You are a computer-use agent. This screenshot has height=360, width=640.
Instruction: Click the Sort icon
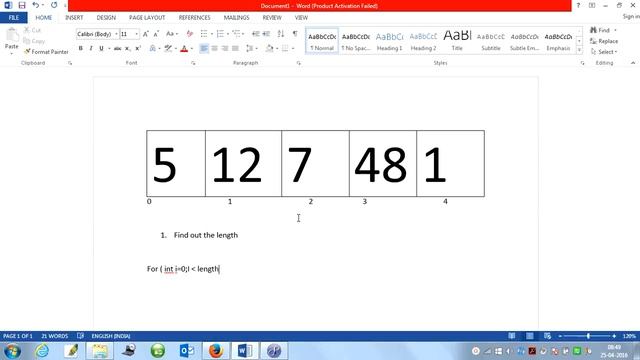pyautogui.click(x=280, y=34)
